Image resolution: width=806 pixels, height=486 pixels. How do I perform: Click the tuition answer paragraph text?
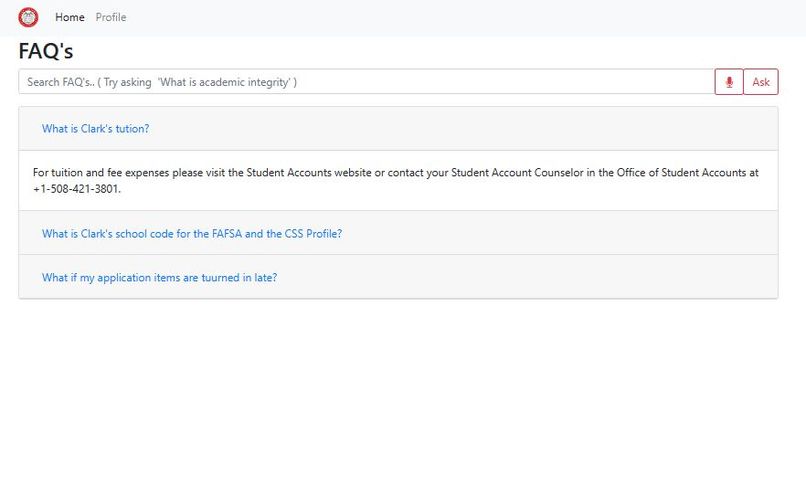395,181
